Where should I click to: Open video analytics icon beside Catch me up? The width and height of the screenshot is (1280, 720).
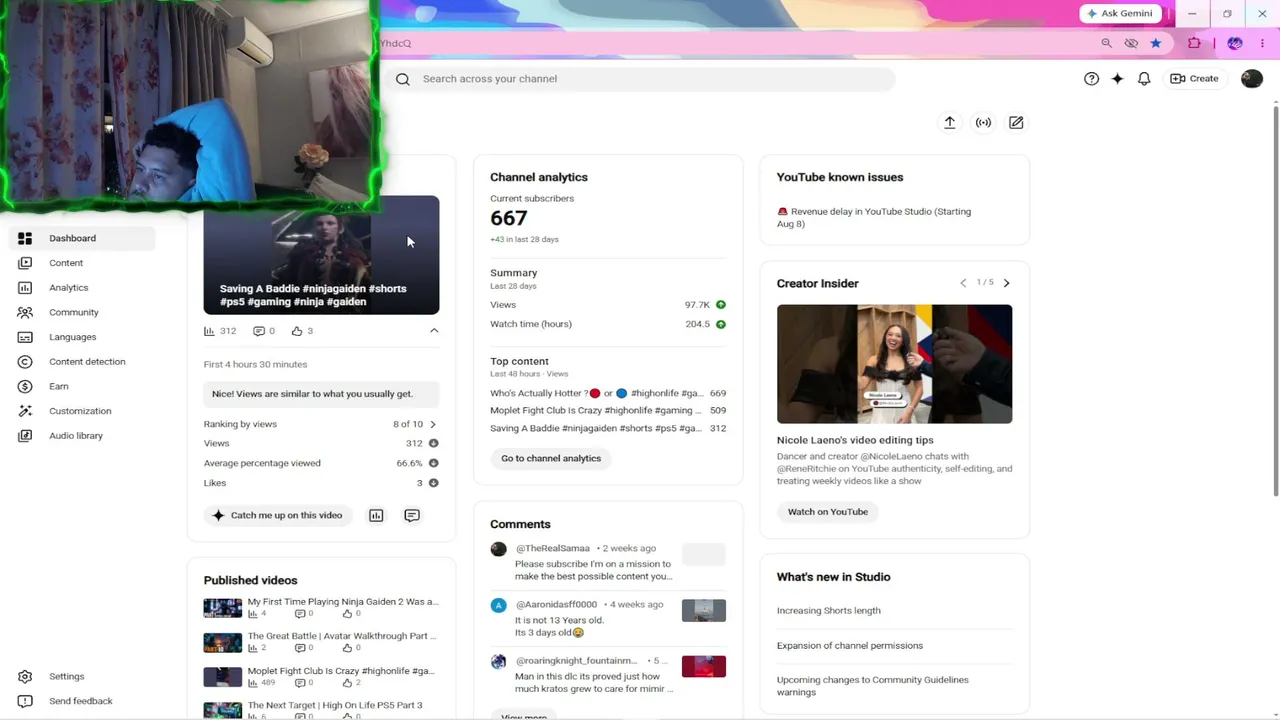click(376, 515)
